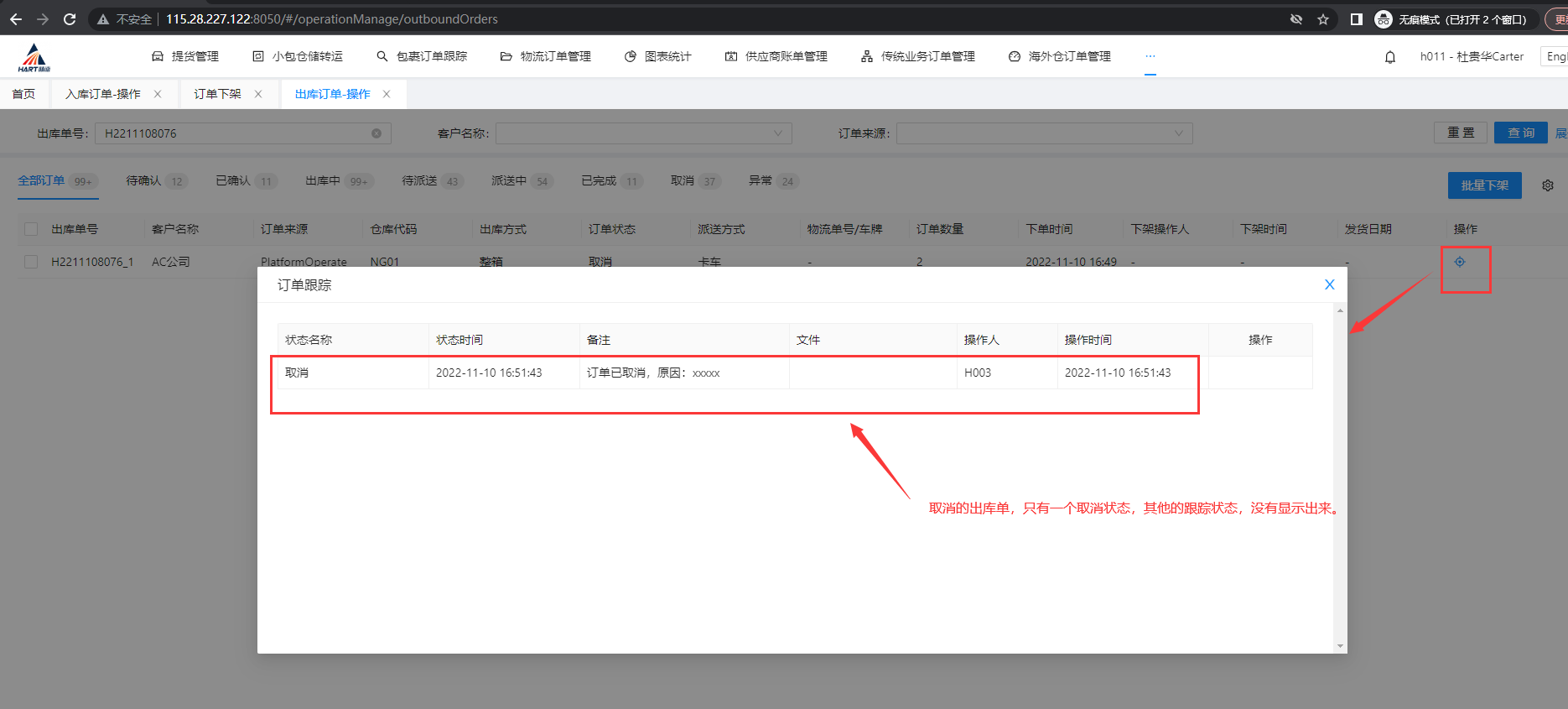1568x709 pixels.
Task: Click the dialog's vertical scrollbar
Action: (1340, 478)
